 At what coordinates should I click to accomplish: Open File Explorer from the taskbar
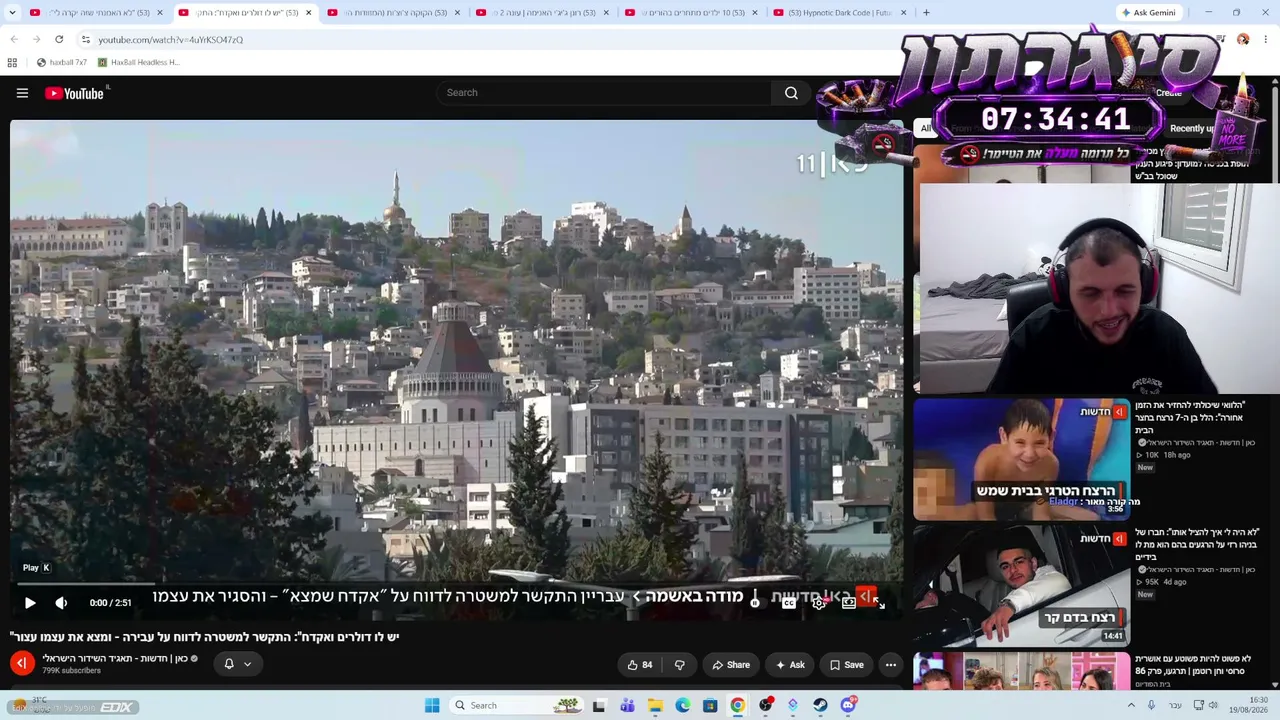tap(655, 706)
